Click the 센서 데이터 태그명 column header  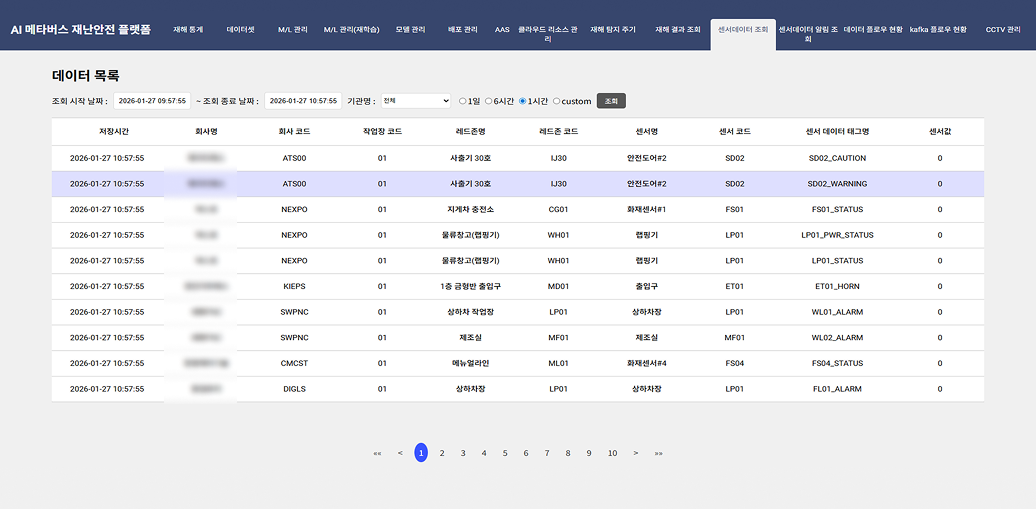837,132
